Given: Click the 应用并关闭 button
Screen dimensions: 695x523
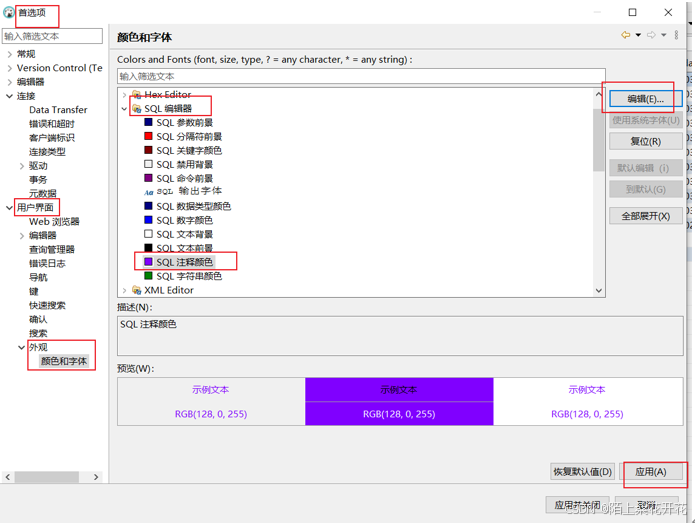Looking at the screenshot, I should [x=577, y=505].
